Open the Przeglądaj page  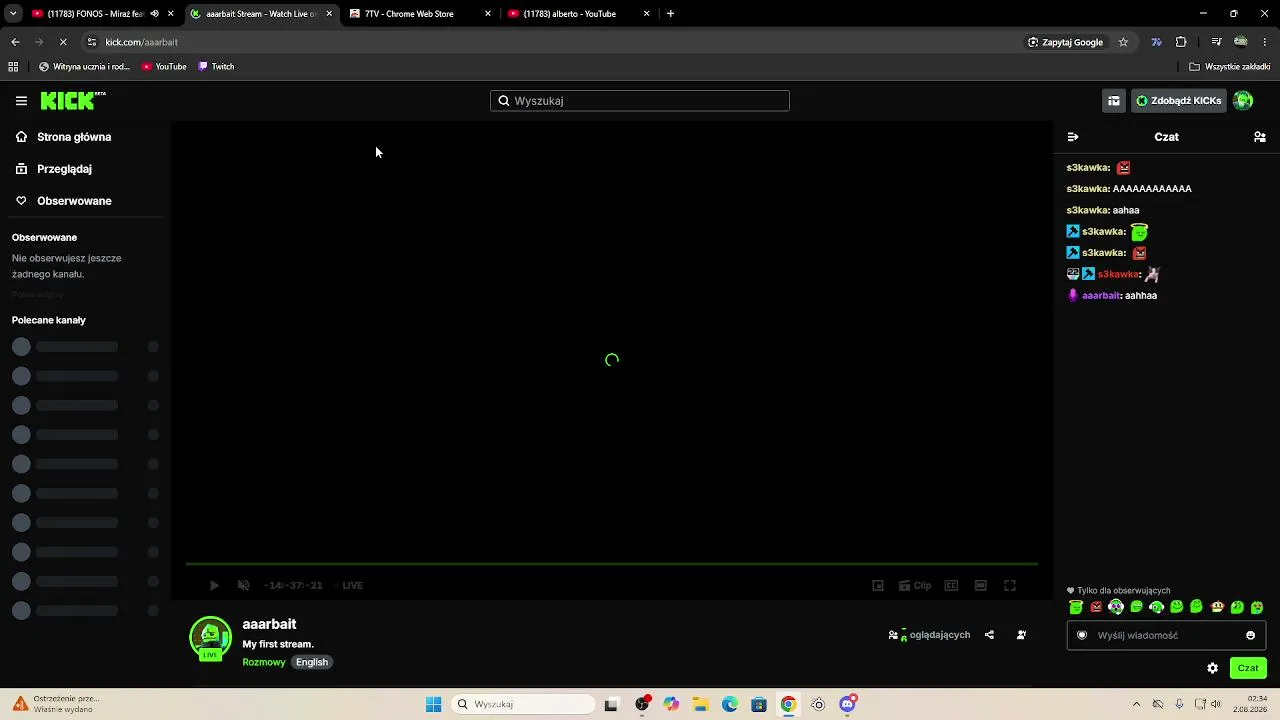pyautogui.click(x=64, y=169)
